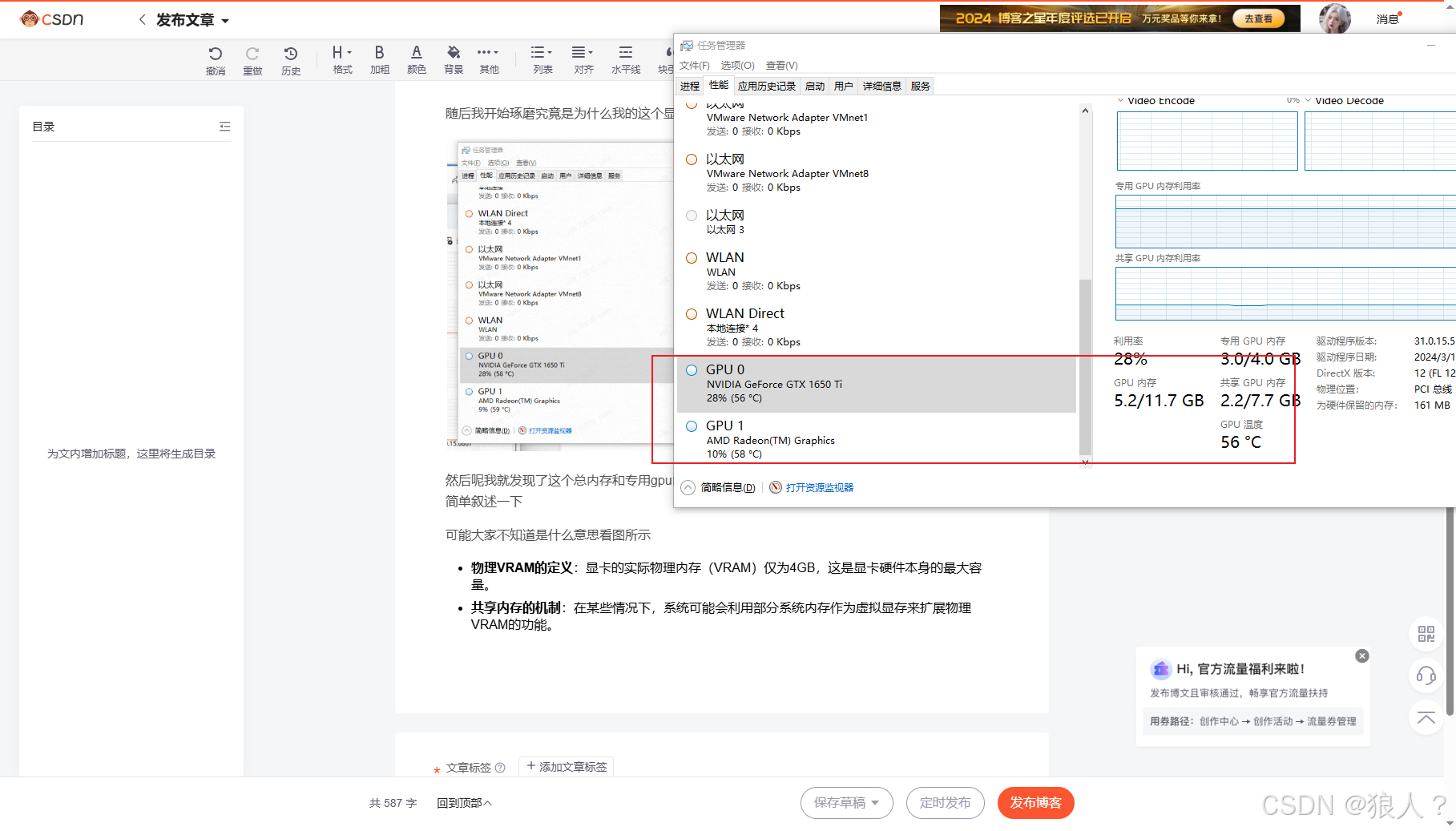
Task: Open the customer service headset icon
Action: coord(1426,676)
